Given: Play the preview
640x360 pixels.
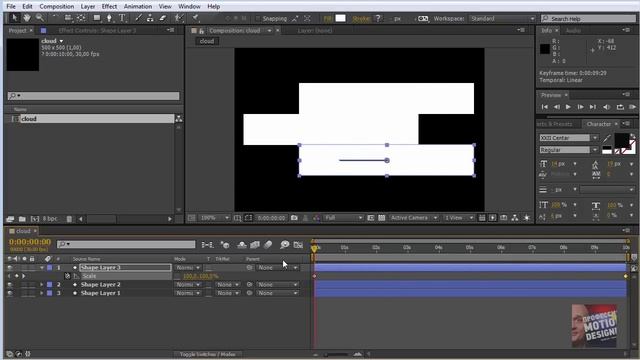Looking at the screenshot, I should [568, 107].
